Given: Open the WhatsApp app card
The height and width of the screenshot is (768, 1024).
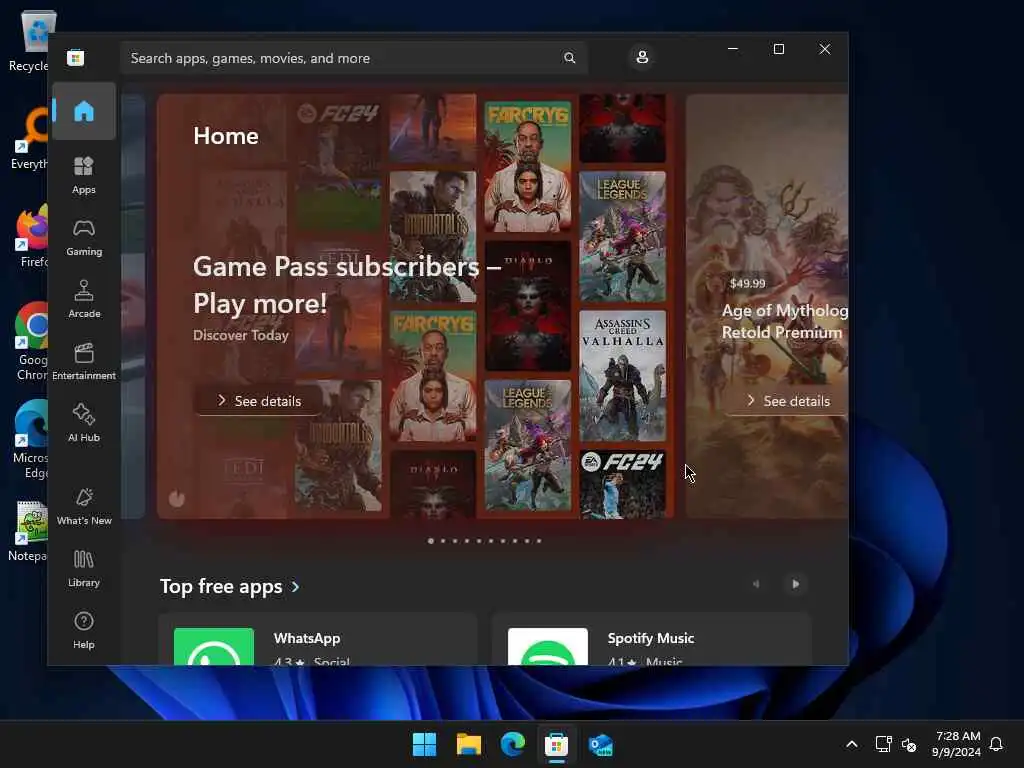Looking at the screenshot, I should tap(317, 639).
